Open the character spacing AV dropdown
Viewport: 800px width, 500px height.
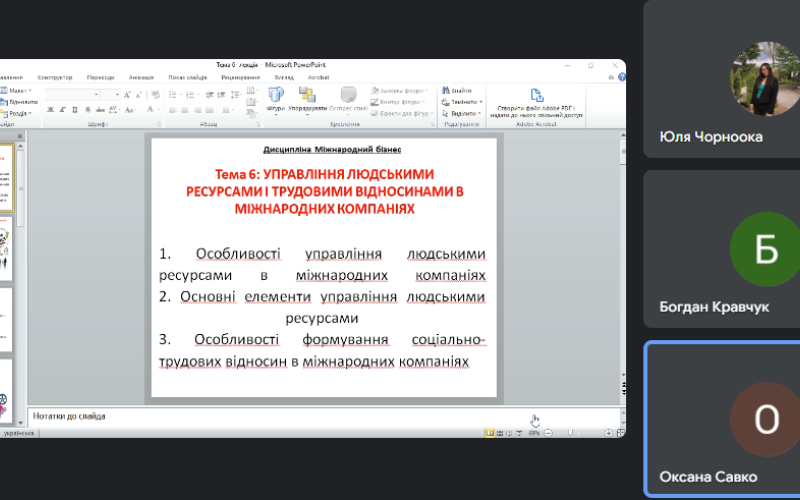(x=114, y=110)
